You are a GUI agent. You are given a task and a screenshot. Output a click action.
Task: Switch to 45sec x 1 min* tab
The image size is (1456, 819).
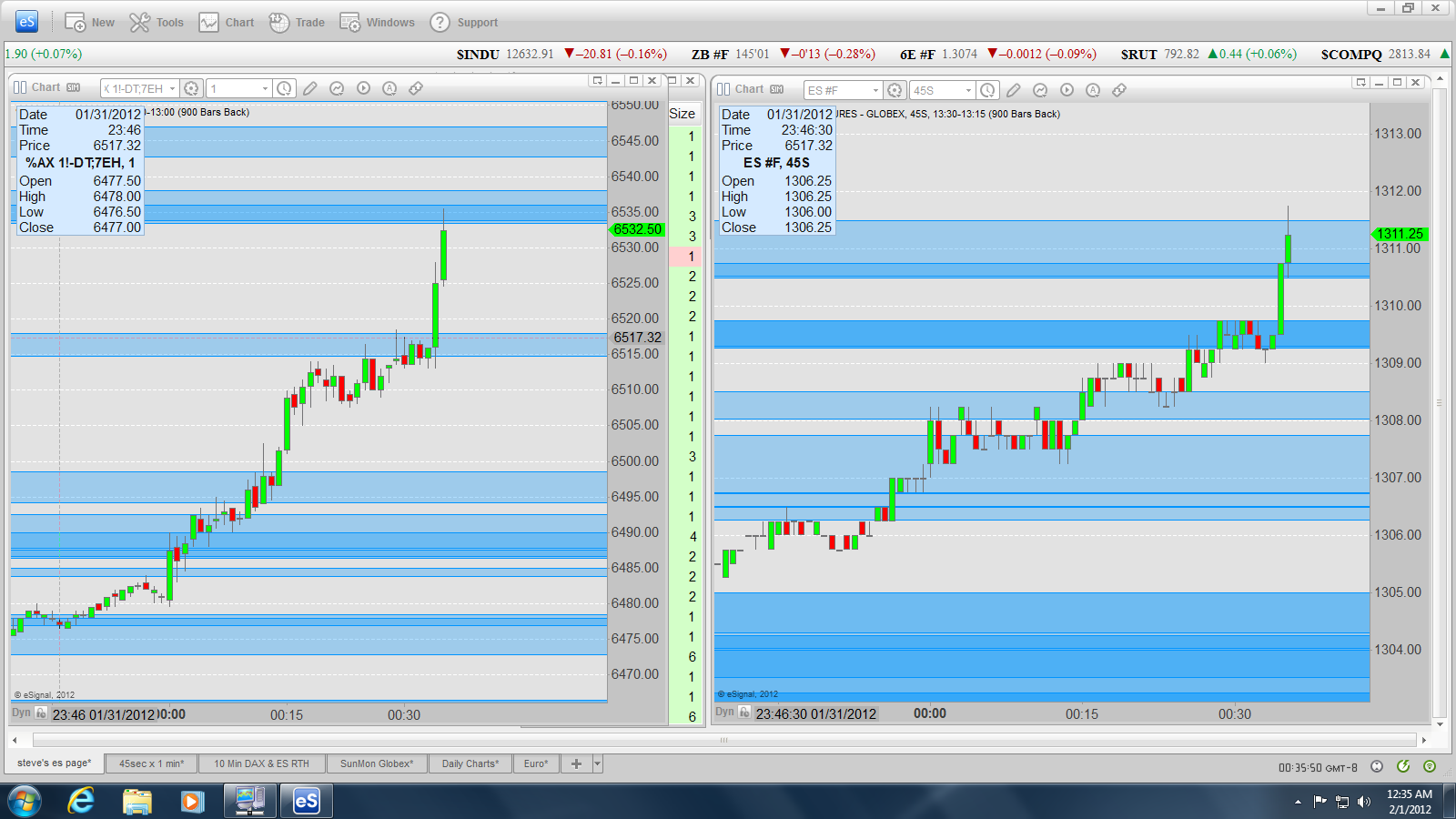coord(152,763)
